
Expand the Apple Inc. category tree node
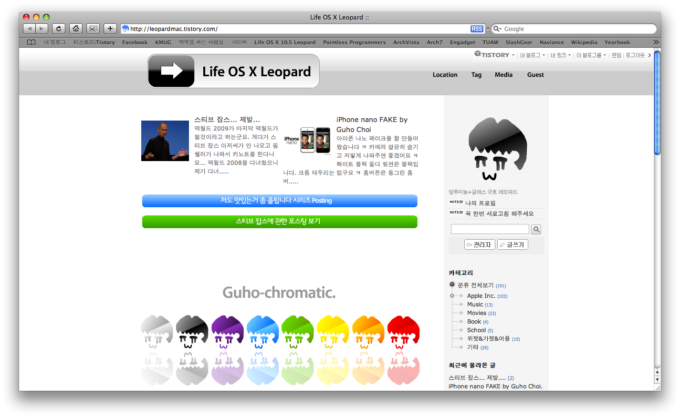[452, 296]
